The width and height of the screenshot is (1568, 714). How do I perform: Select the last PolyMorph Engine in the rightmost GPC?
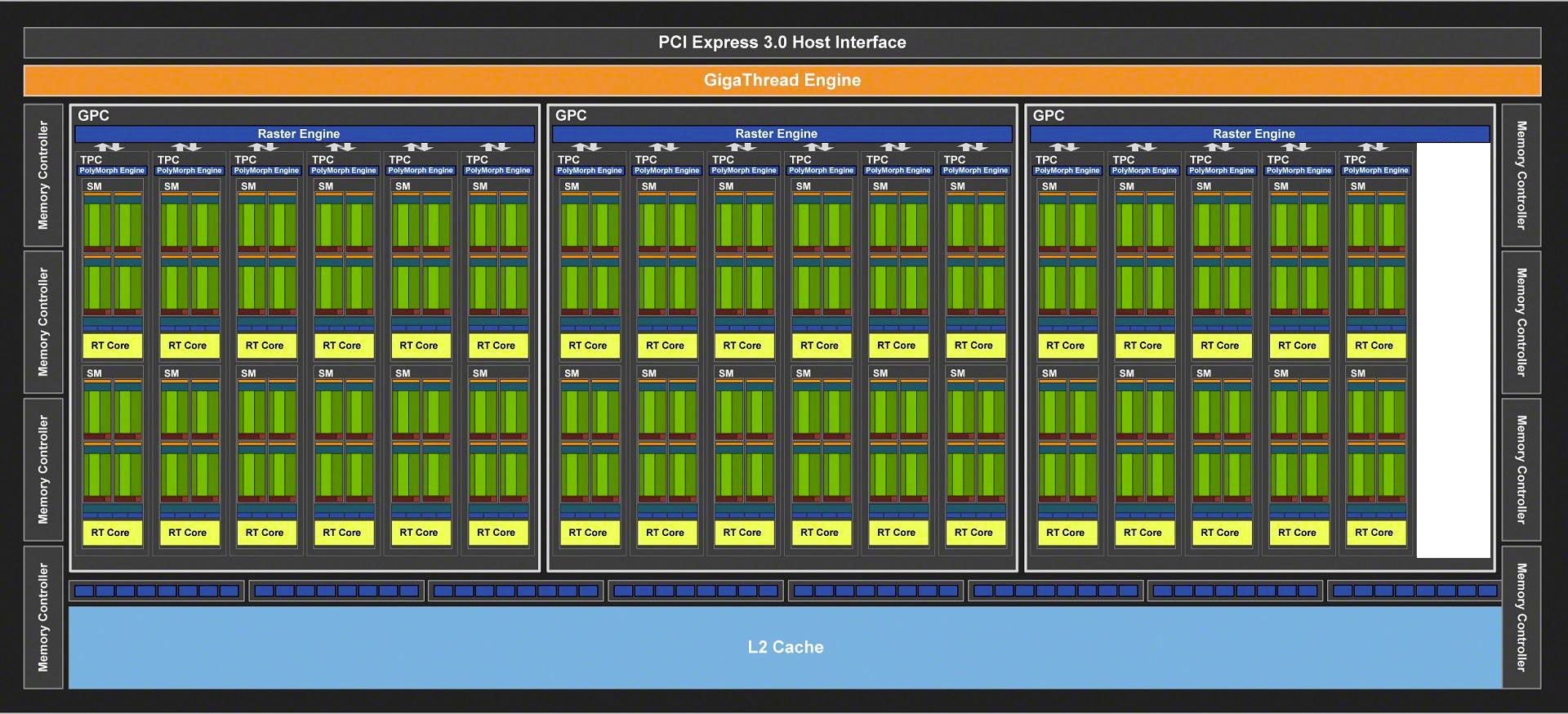1376,171
